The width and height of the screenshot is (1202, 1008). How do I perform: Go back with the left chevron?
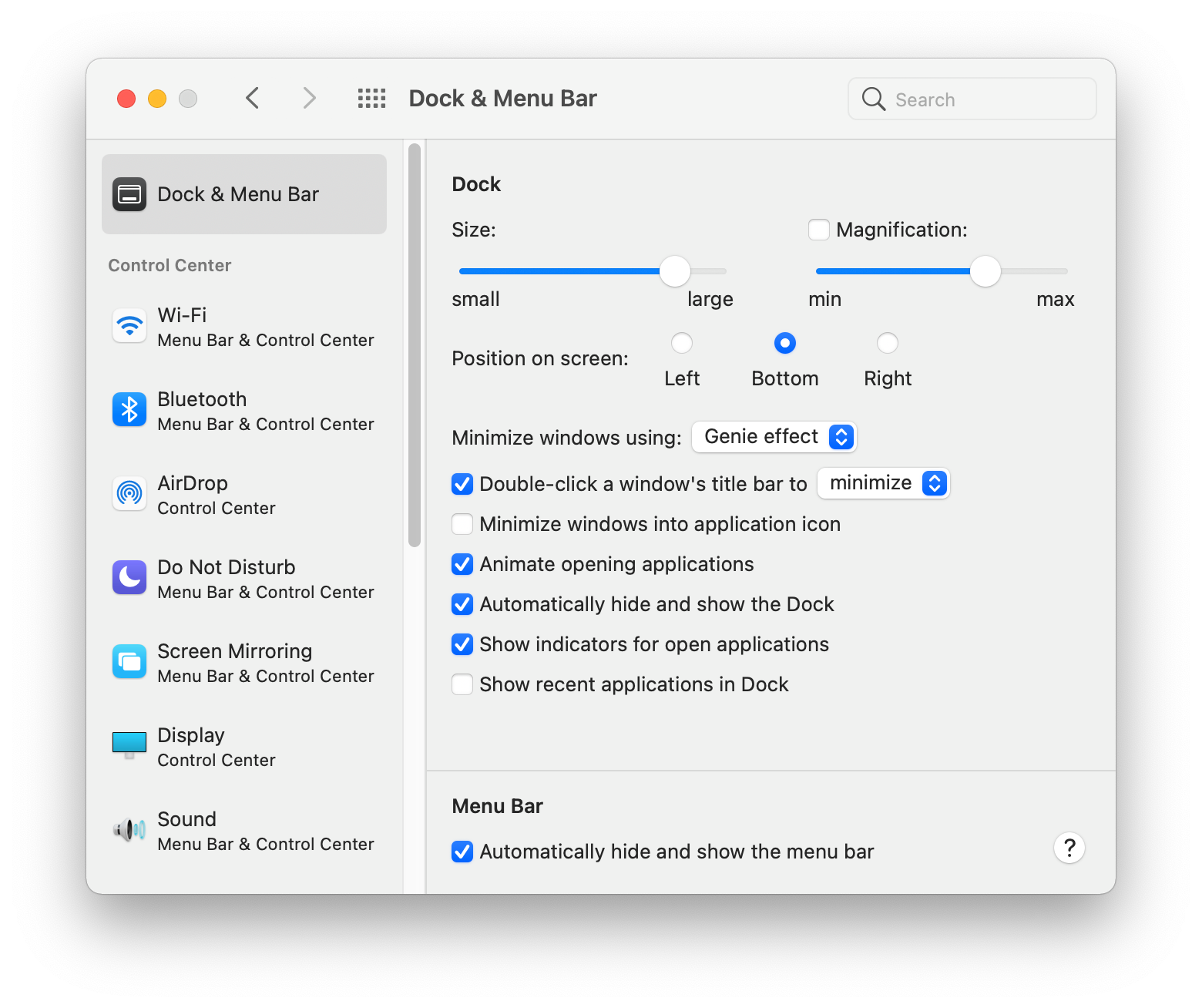coord(252,99)
